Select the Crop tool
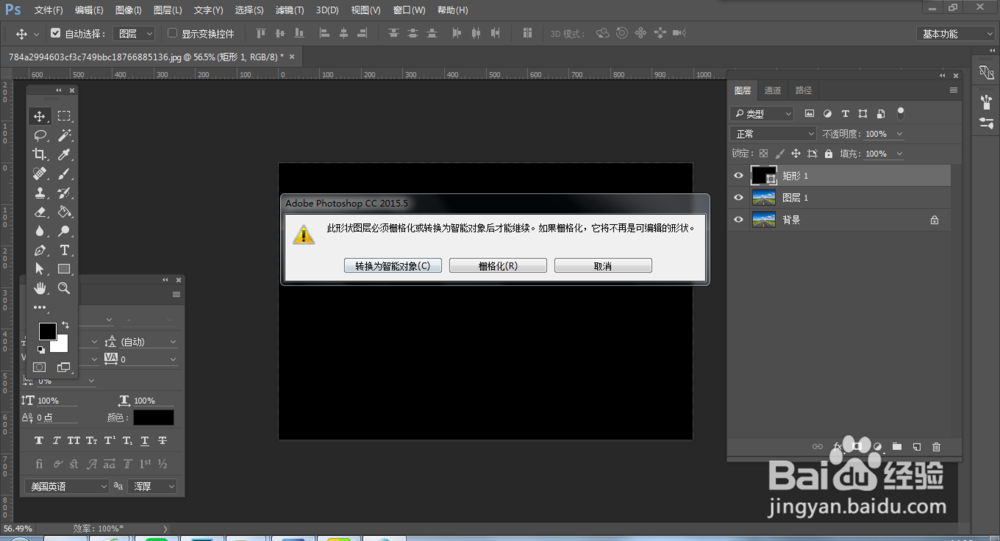This screenshot has height=541, width=1000. coord(40,154)
